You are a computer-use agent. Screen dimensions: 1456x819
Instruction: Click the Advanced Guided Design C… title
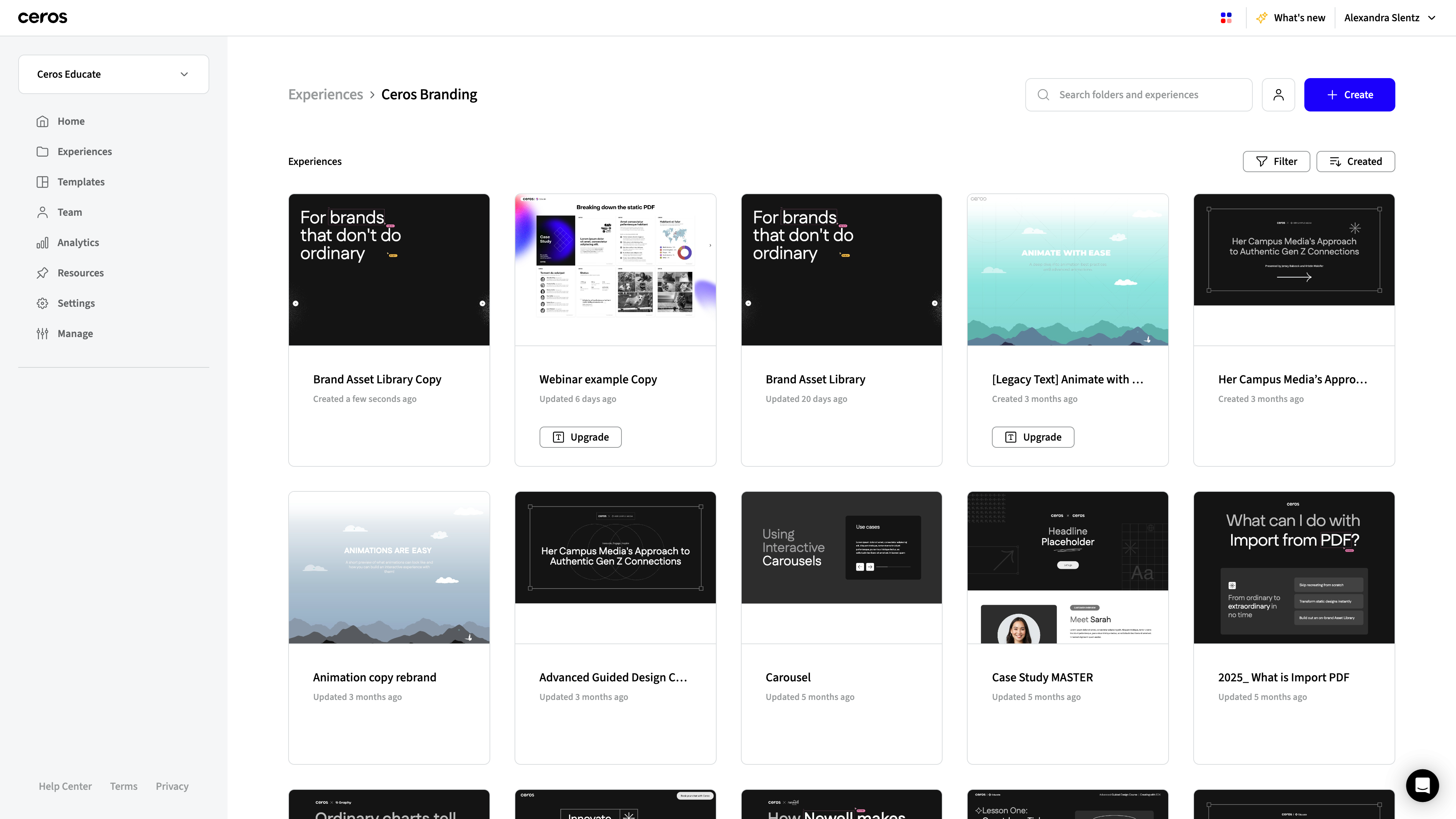[613, 677]
